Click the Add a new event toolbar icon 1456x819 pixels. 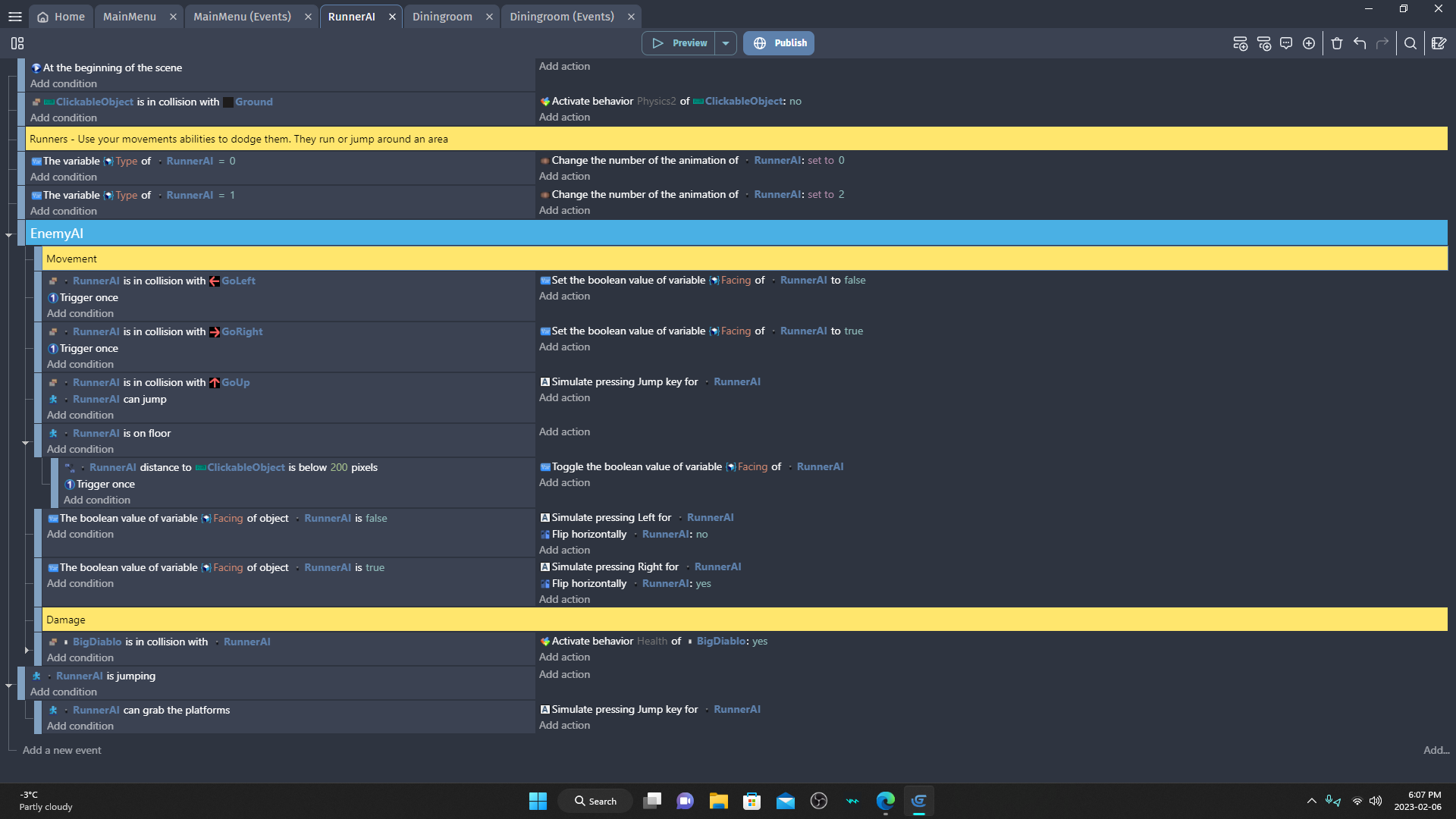pos(1240,43)
